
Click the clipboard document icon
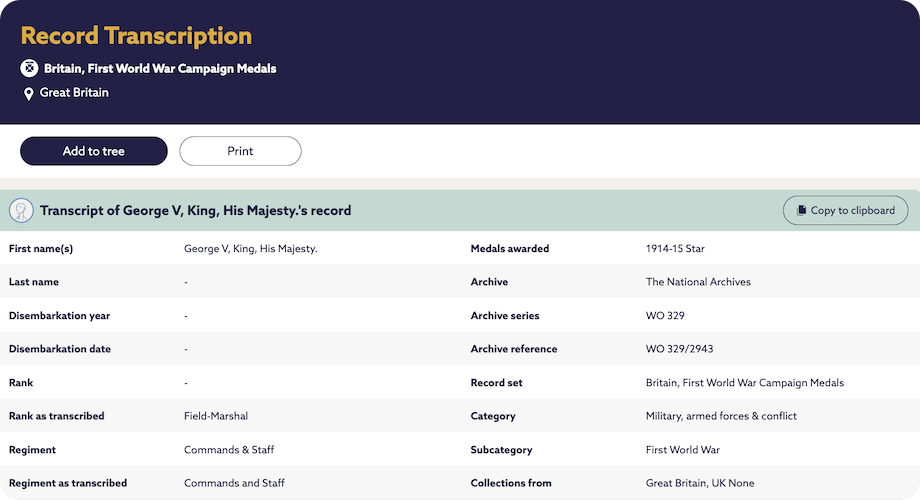coord(801,211)
